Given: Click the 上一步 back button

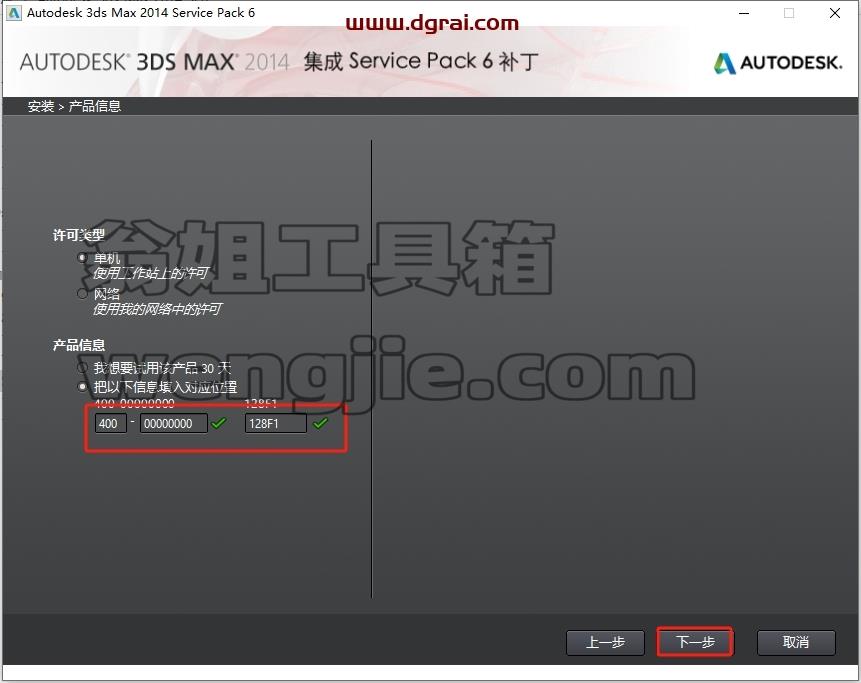Looking at the screenshot, I should click(x=605, y=642).
